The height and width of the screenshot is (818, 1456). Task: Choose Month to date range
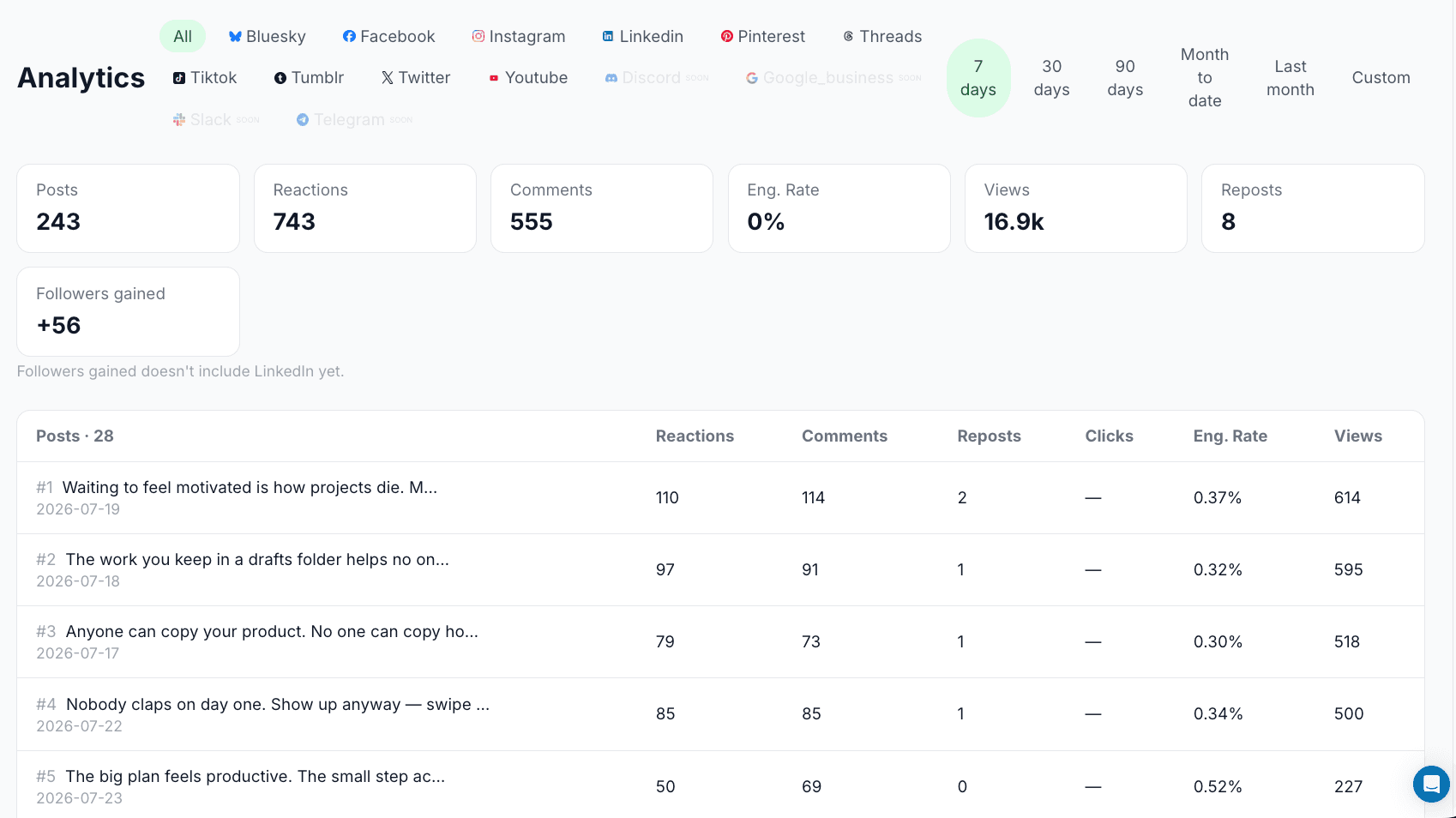tap(1205, 78)
